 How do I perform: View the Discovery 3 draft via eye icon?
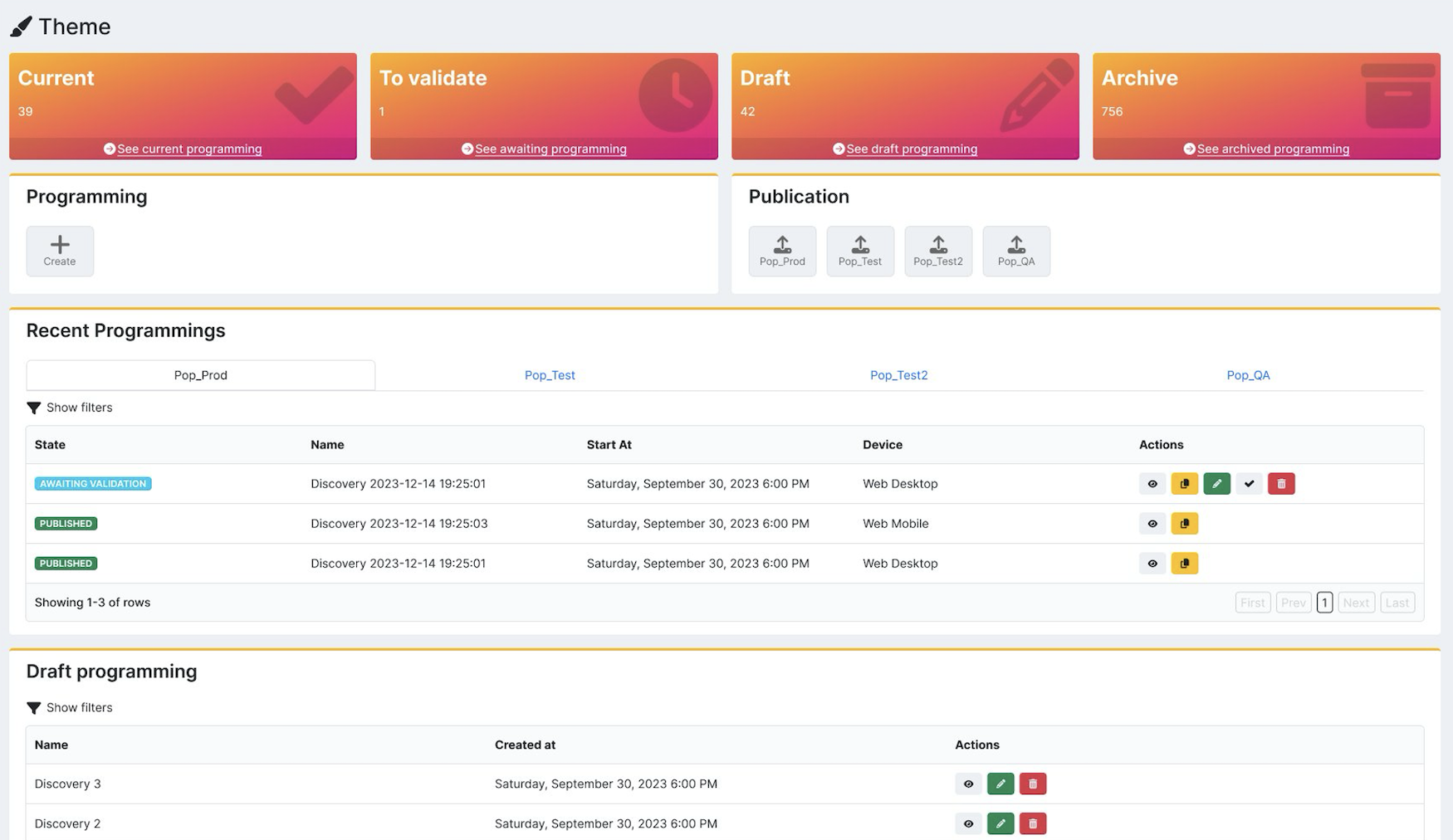[968, 784]
